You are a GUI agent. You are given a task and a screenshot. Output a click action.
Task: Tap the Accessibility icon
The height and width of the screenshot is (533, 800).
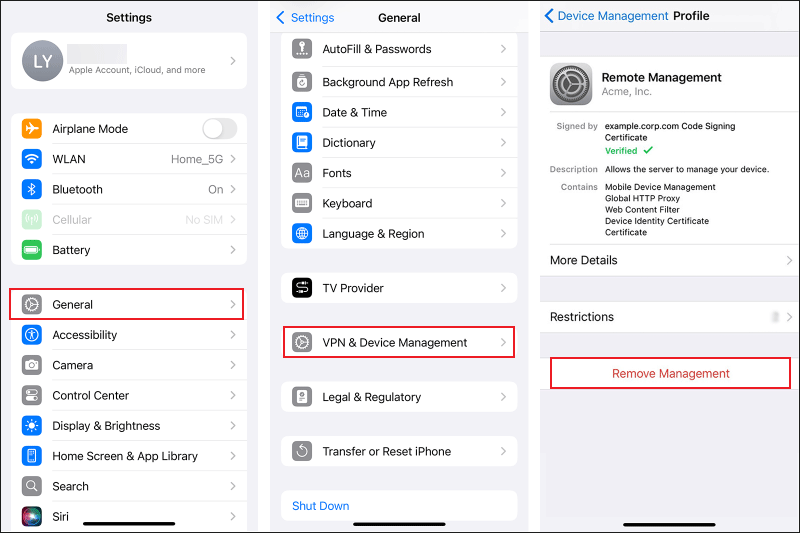click(32, 335)
